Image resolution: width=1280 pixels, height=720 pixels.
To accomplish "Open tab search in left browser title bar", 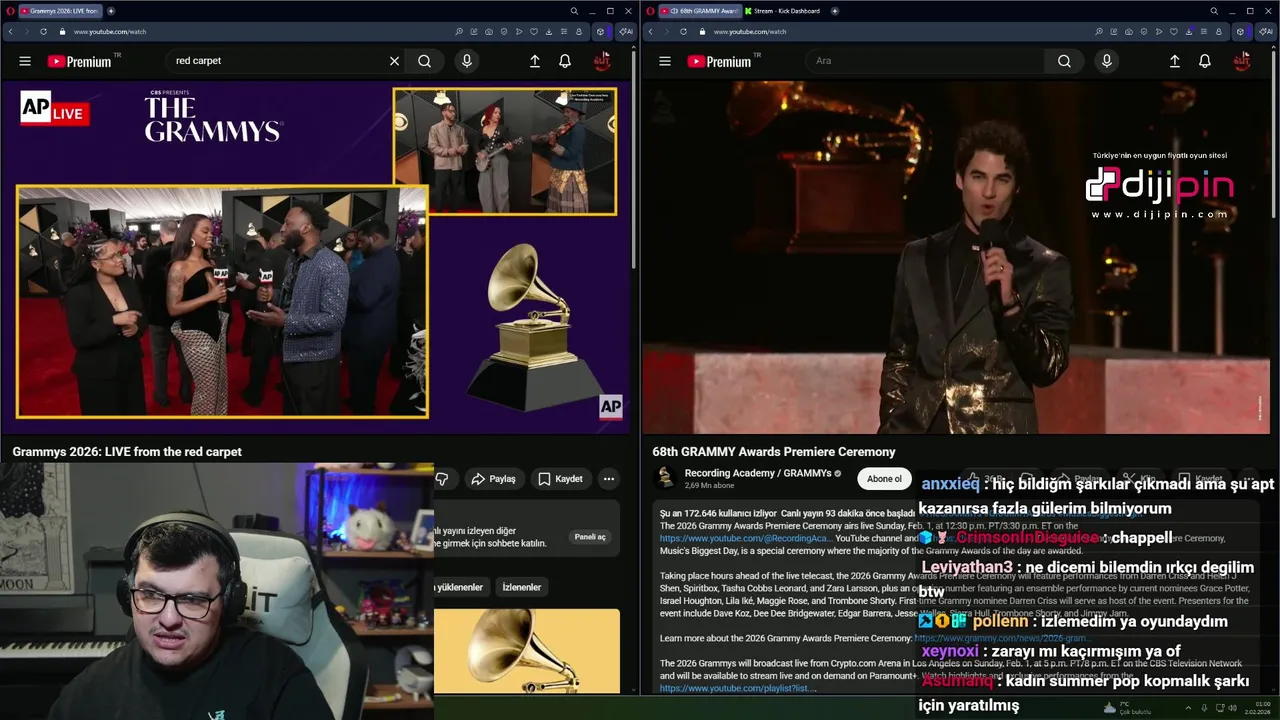I will click(574, 11).
